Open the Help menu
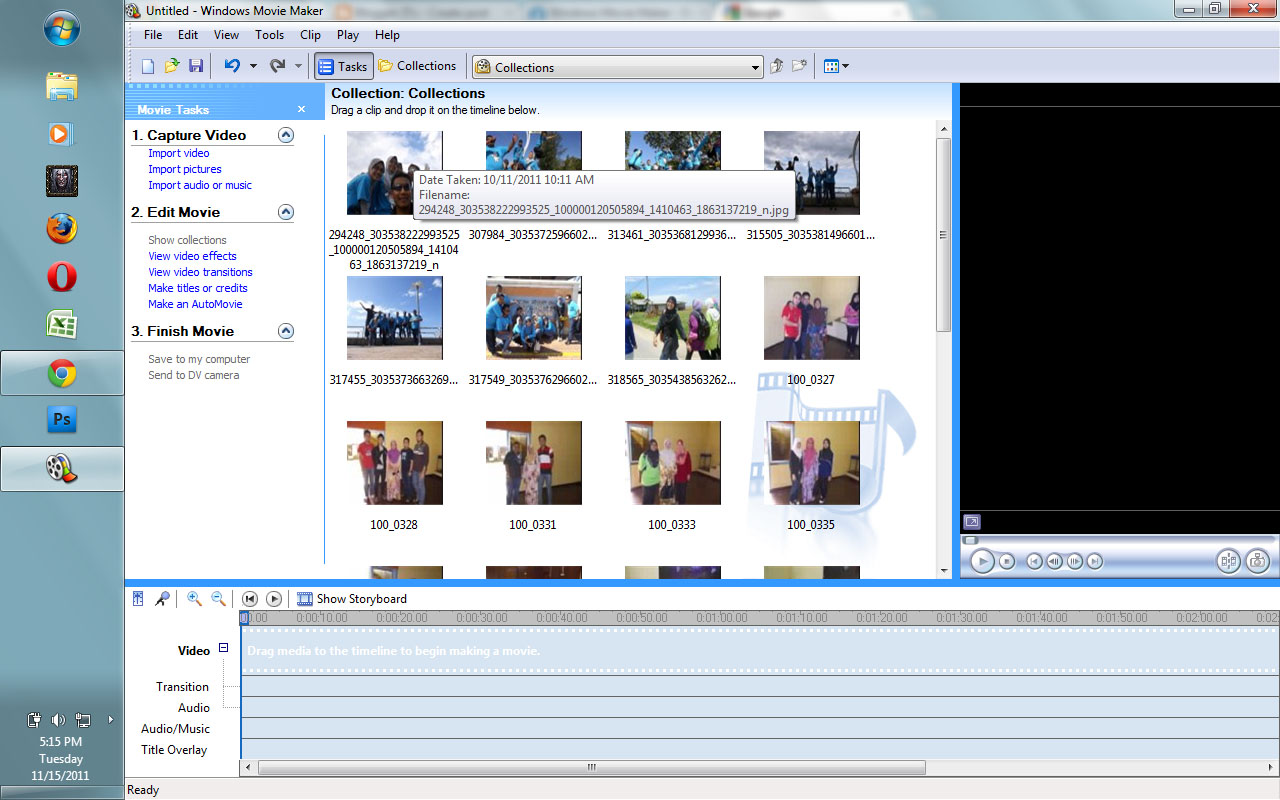Screen dimensions: 1280x800 (x=387, y=35)
